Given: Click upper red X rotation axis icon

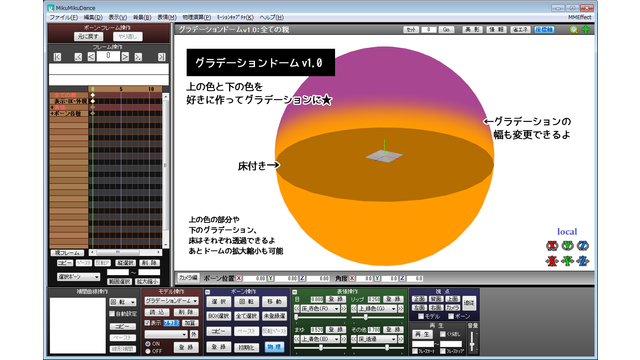Looking at the screenshot, I should pos(552,245).
